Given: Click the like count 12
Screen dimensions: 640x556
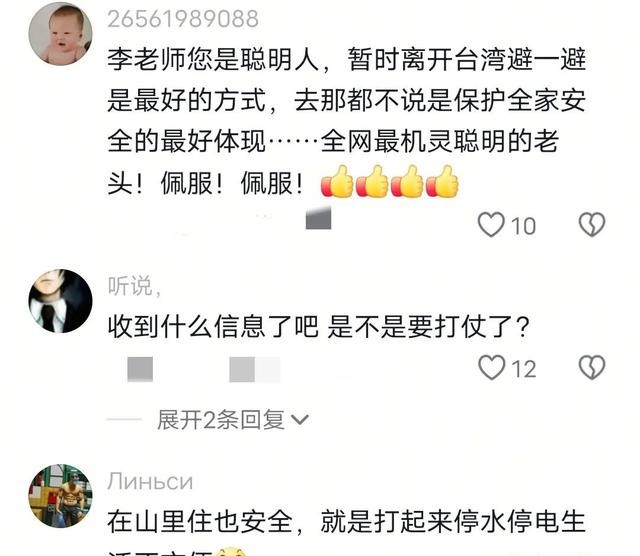Looking at the screenshot, I should (x=523, y=369).
